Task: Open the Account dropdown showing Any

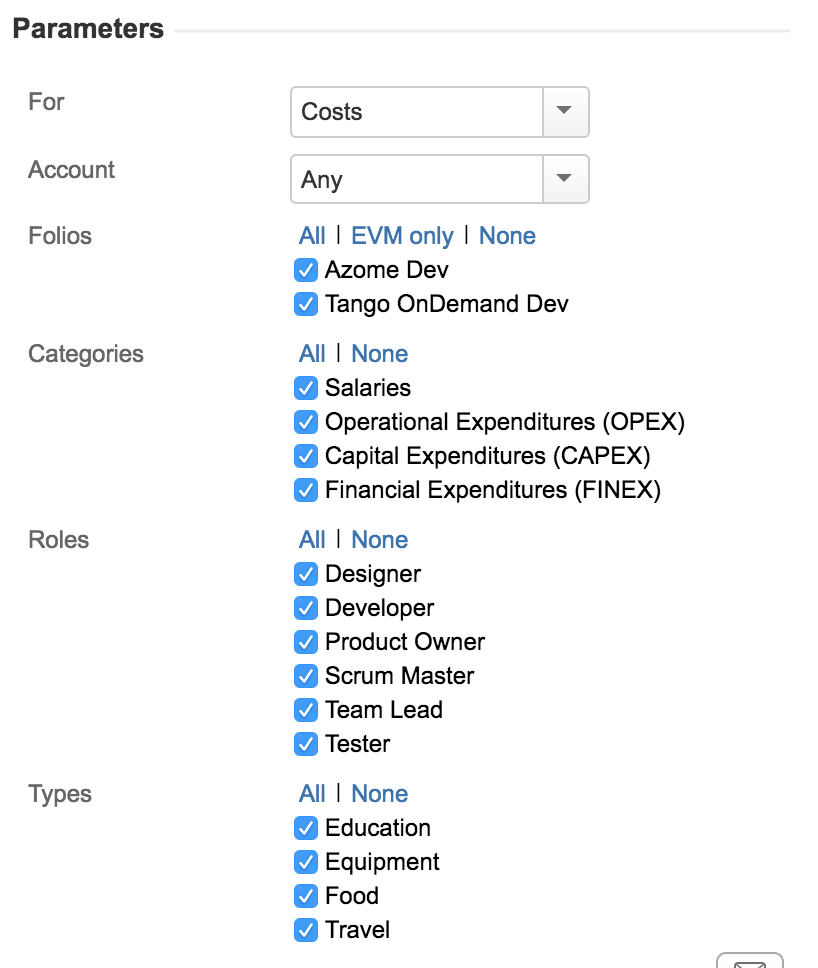Action: [564, 179]
